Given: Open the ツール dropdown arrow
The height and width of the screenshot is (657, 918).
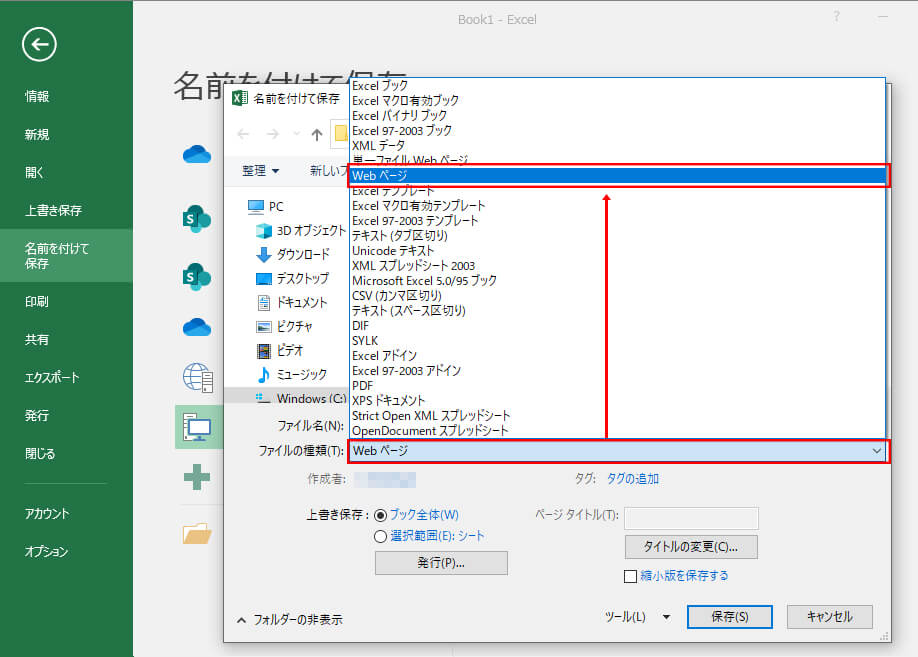Looking at the screenshot, I should (666, 617).
